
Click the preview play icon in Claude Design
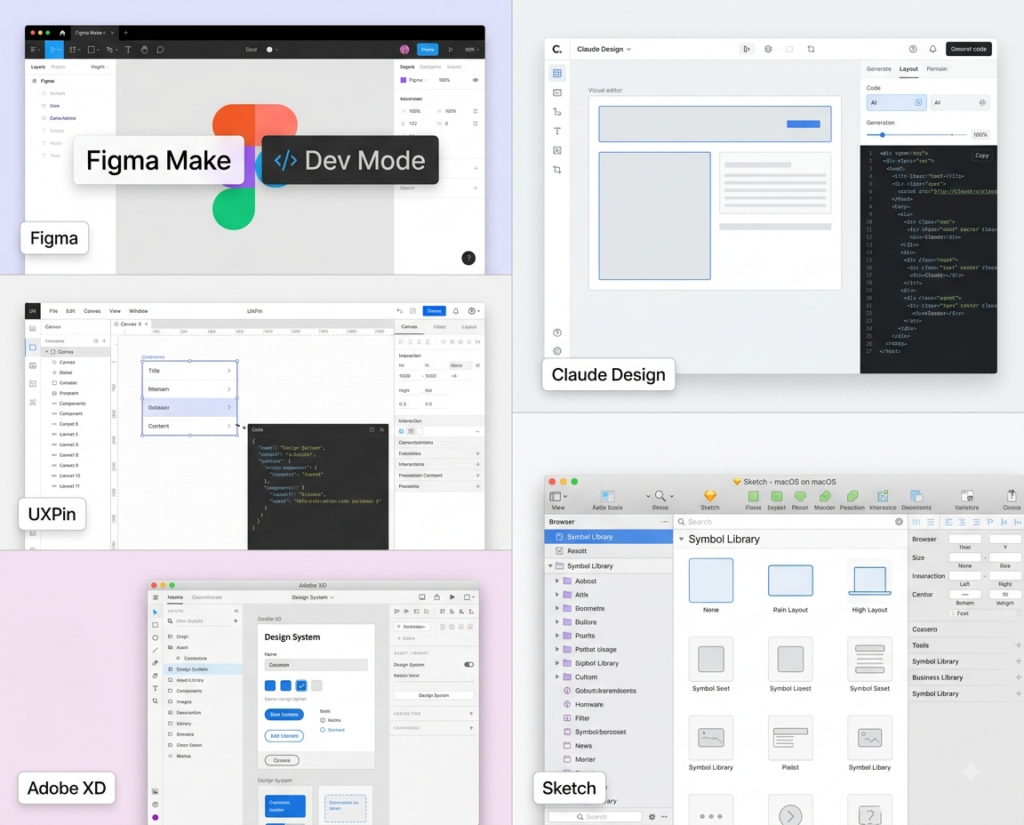pyautogui.click(x=746, y=49)
